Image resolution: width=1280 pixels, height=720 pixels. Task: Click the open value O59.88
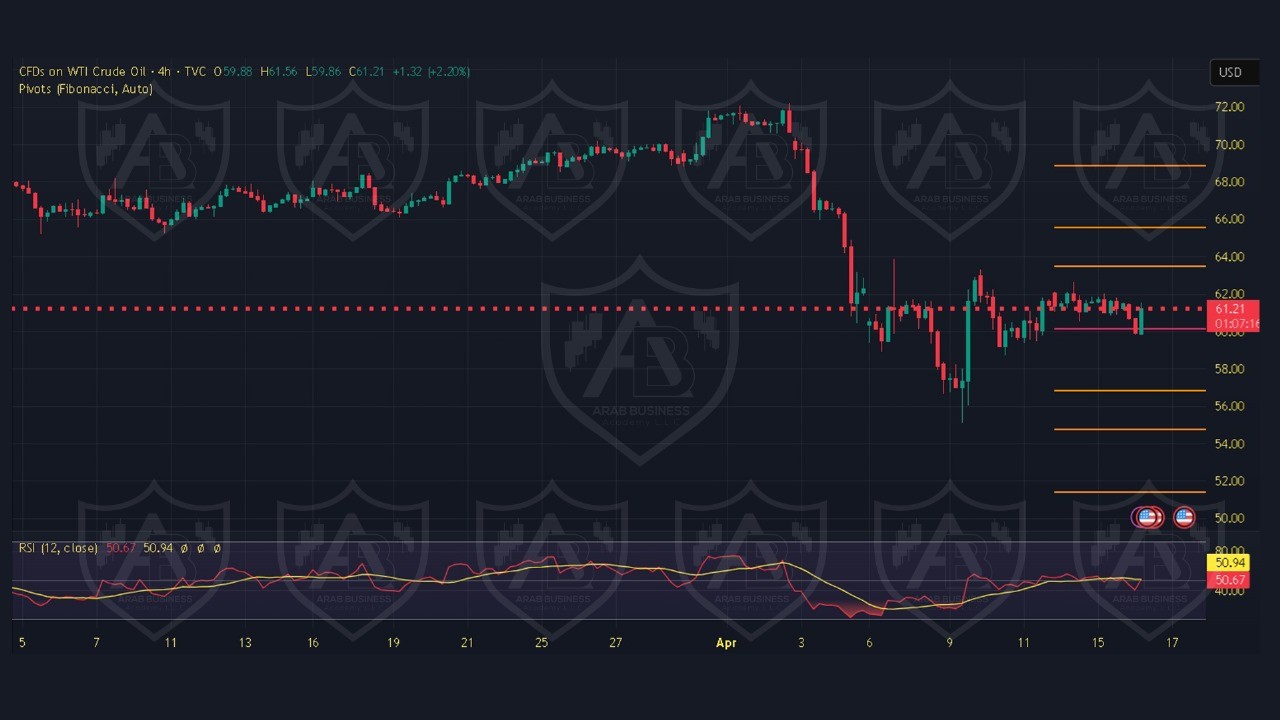[232, 72]
